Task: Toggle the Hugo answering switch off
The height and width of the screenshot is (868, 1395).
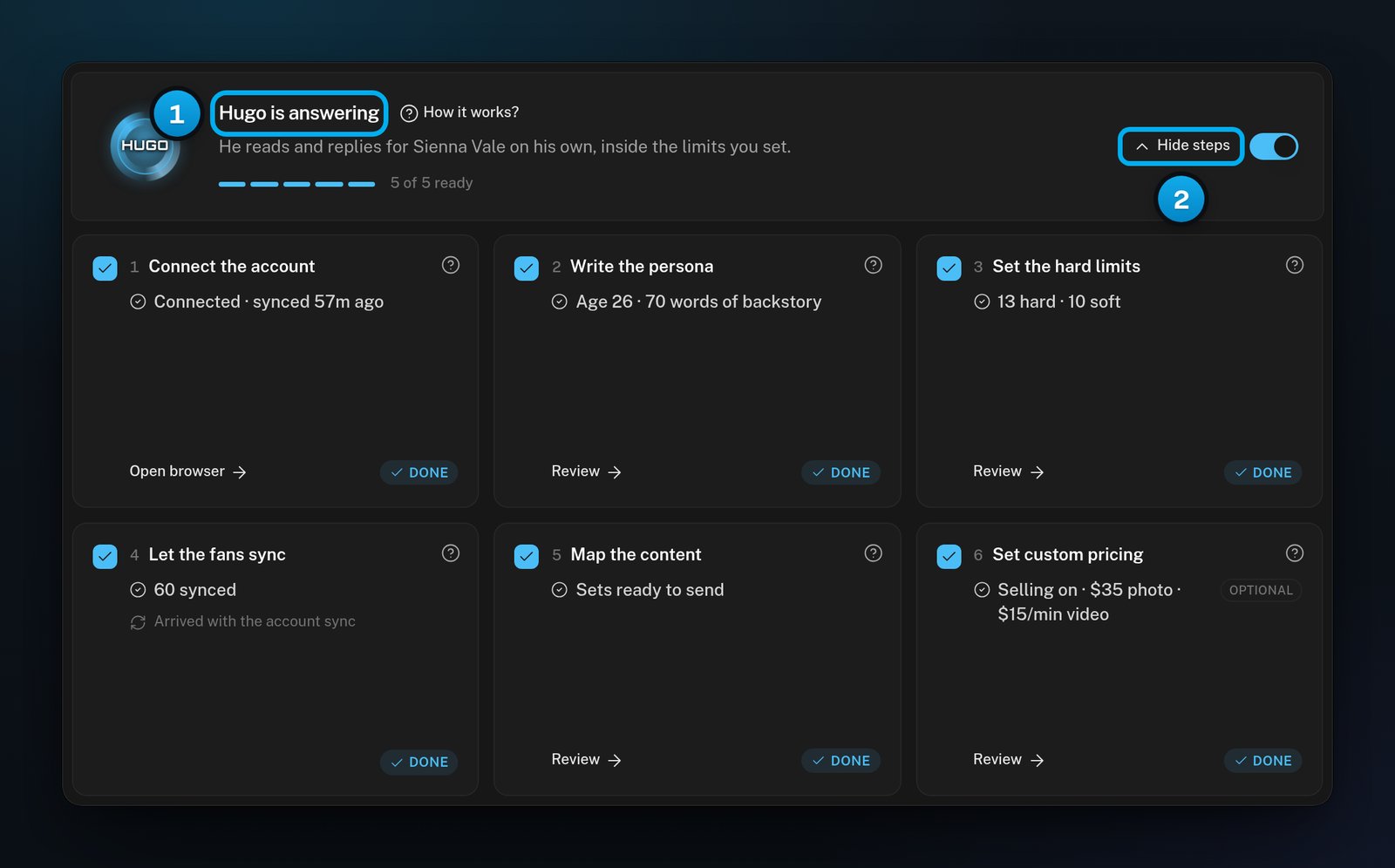Action: point(1274,146)
